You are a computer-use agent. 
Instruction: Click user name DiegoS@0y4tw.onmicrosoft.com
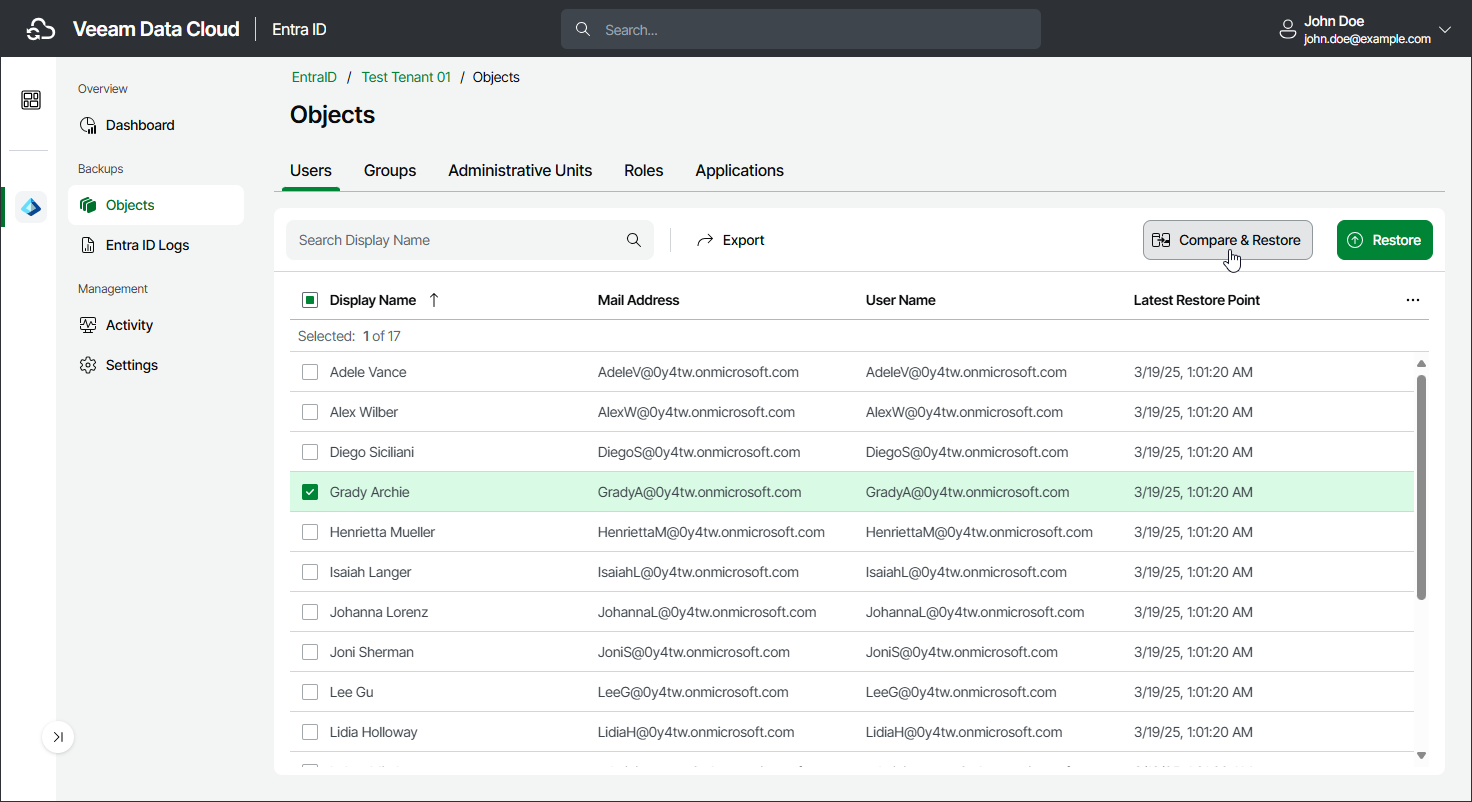click(x=967, y=452)
